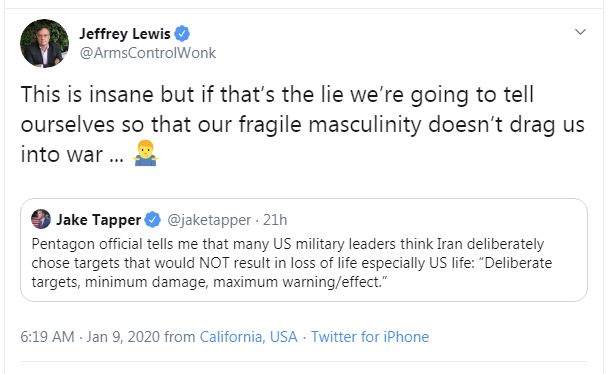This screenshot has height=374, width=608.
Task: Open Jeffrey Lewis display name link
Action: (124, 34)
